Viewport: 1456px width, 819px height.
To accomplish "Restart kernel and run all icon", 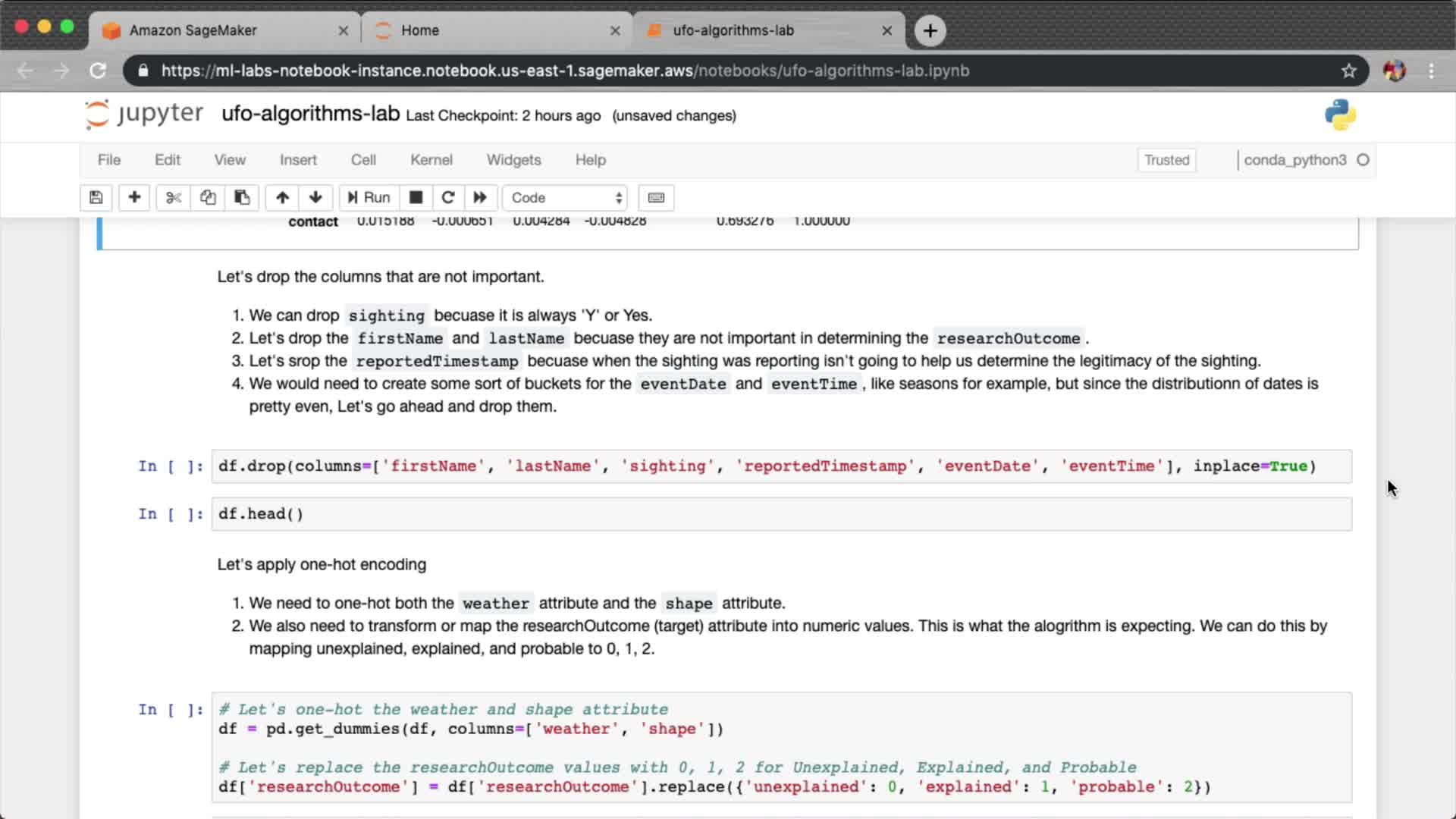I will pos(480,198).
